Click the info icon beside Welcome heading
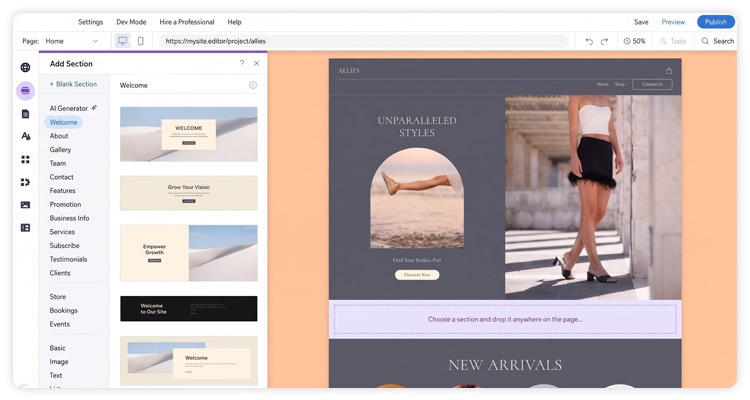Screen dimensions: 750x400 (x=253, y=85)
